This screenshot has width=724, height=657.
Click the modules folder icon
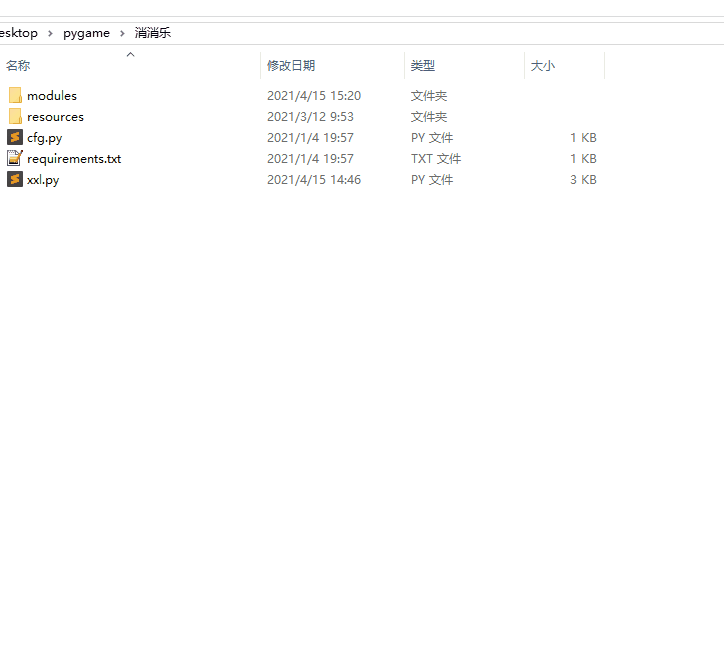tap(15, 96)
